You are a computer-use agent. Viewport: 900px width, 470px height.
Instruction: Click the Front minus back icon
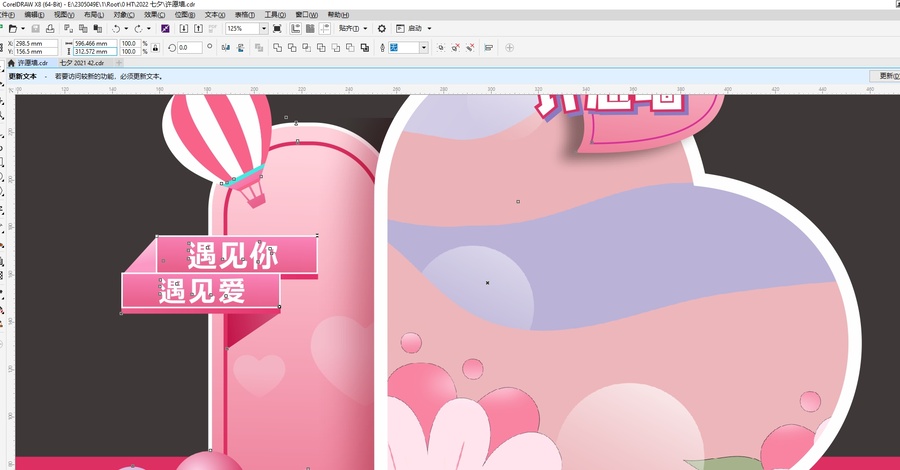coord(336,48)
